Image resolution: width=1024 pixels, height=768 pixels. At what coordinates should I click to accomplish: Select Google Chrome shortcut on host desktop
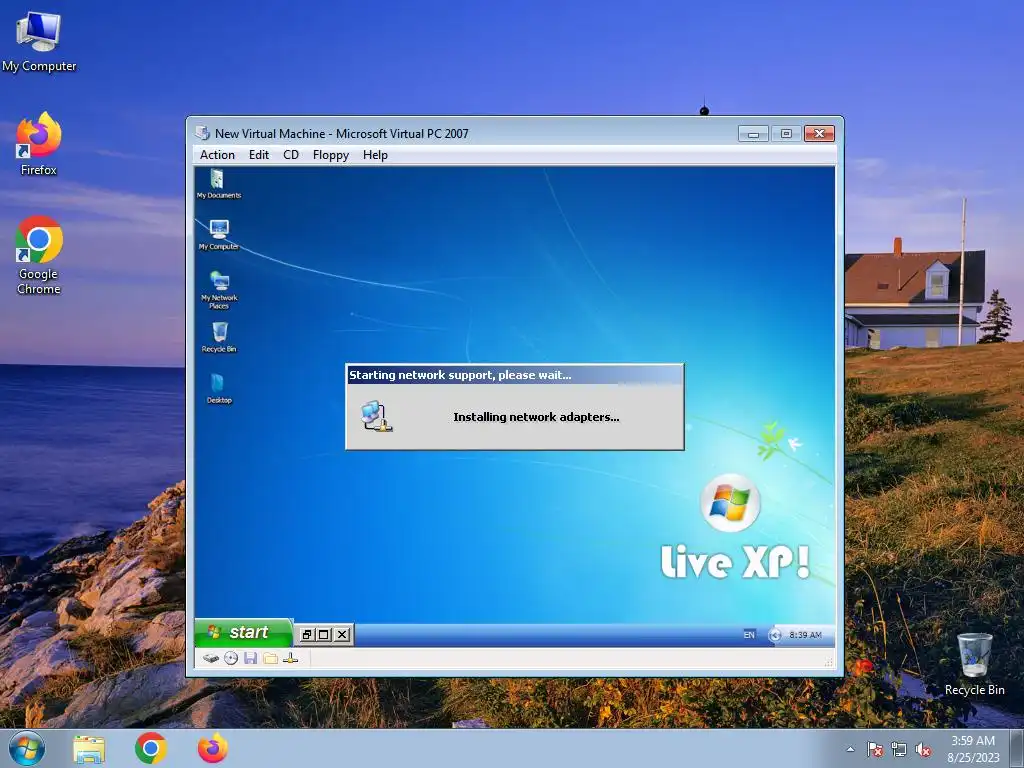pos(39,255)
